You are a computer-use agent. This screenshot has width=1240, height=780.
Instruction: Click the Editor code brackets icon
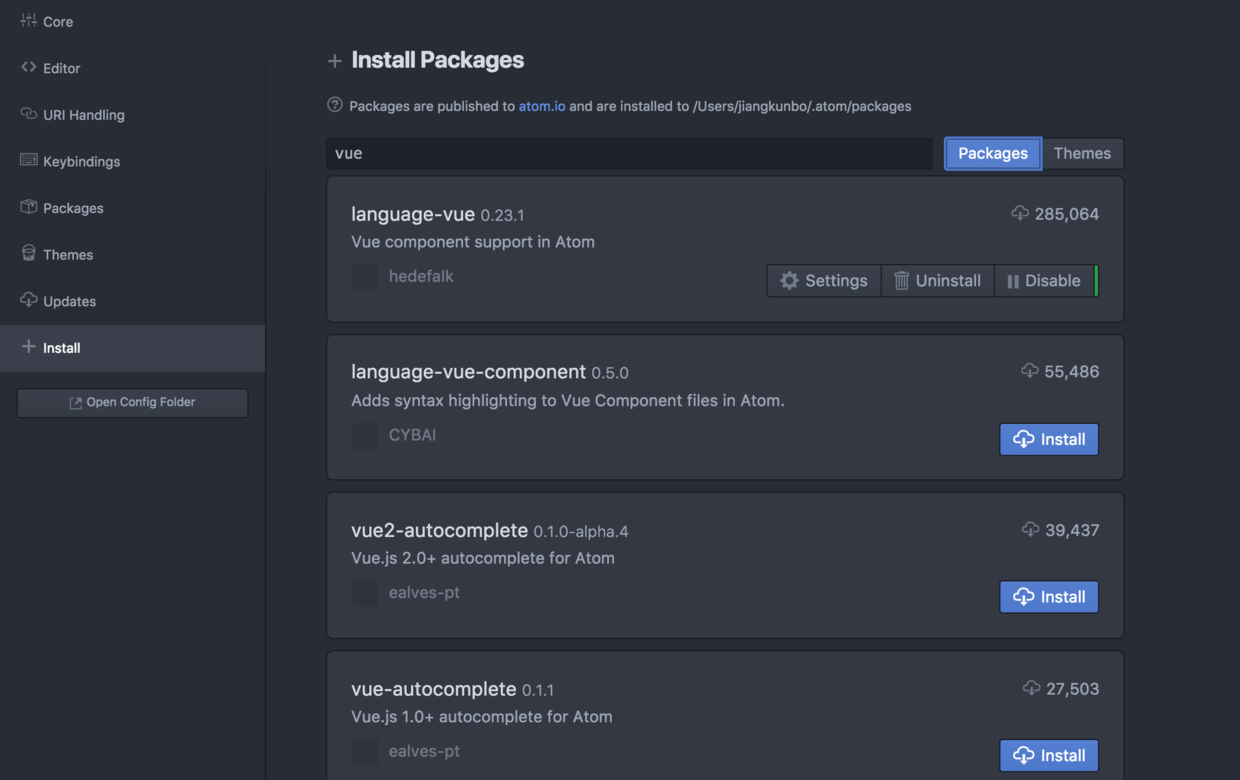(28, 68)
